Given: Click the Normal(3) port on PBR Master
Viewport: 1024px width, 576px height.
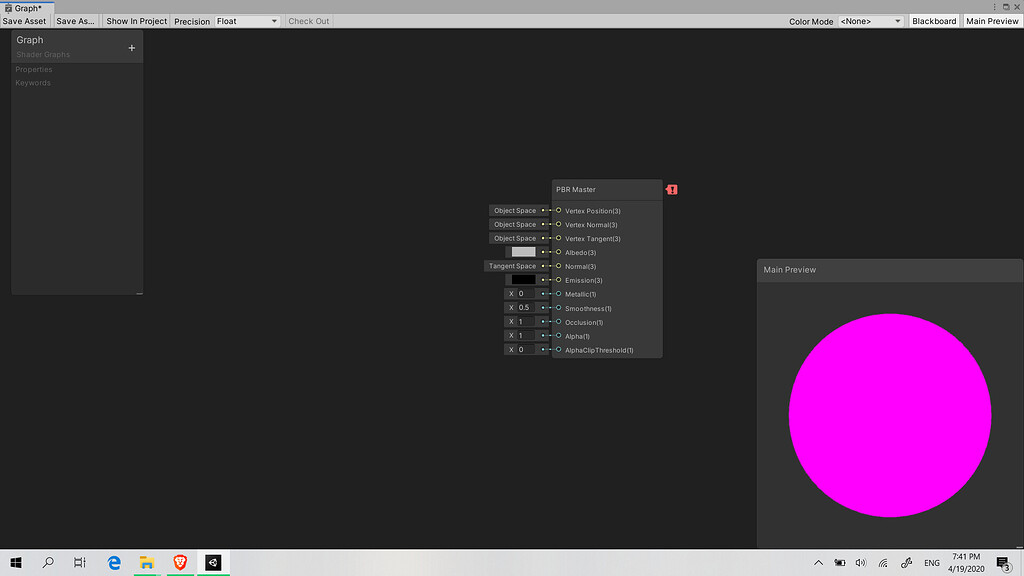Looking at the screenshot, I should [557, 266].
